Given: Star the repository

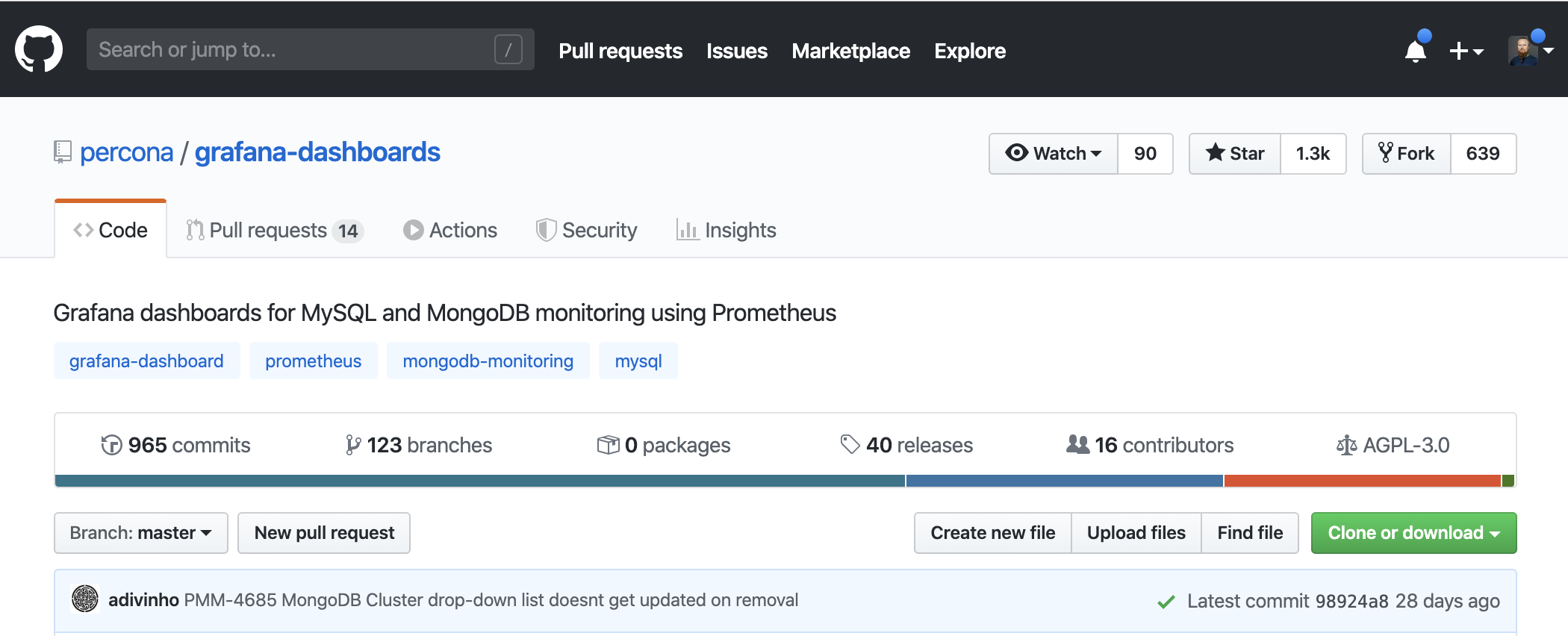Looking at the screenshot, I should click(x=1235, y=154).
